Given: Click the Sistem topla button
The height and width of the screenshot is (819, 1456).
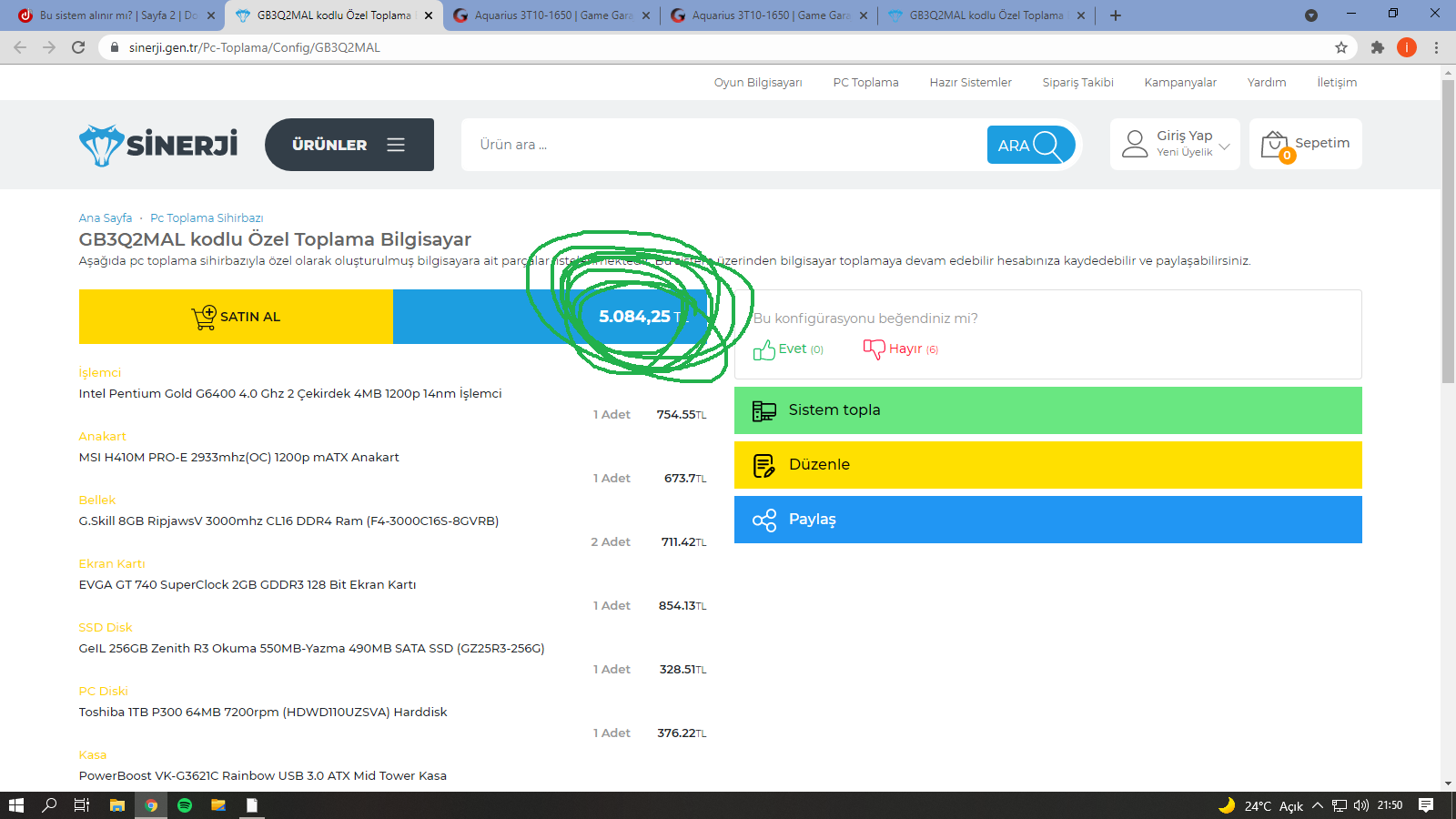Looking at the screenshot, I should coord(1048,410).
